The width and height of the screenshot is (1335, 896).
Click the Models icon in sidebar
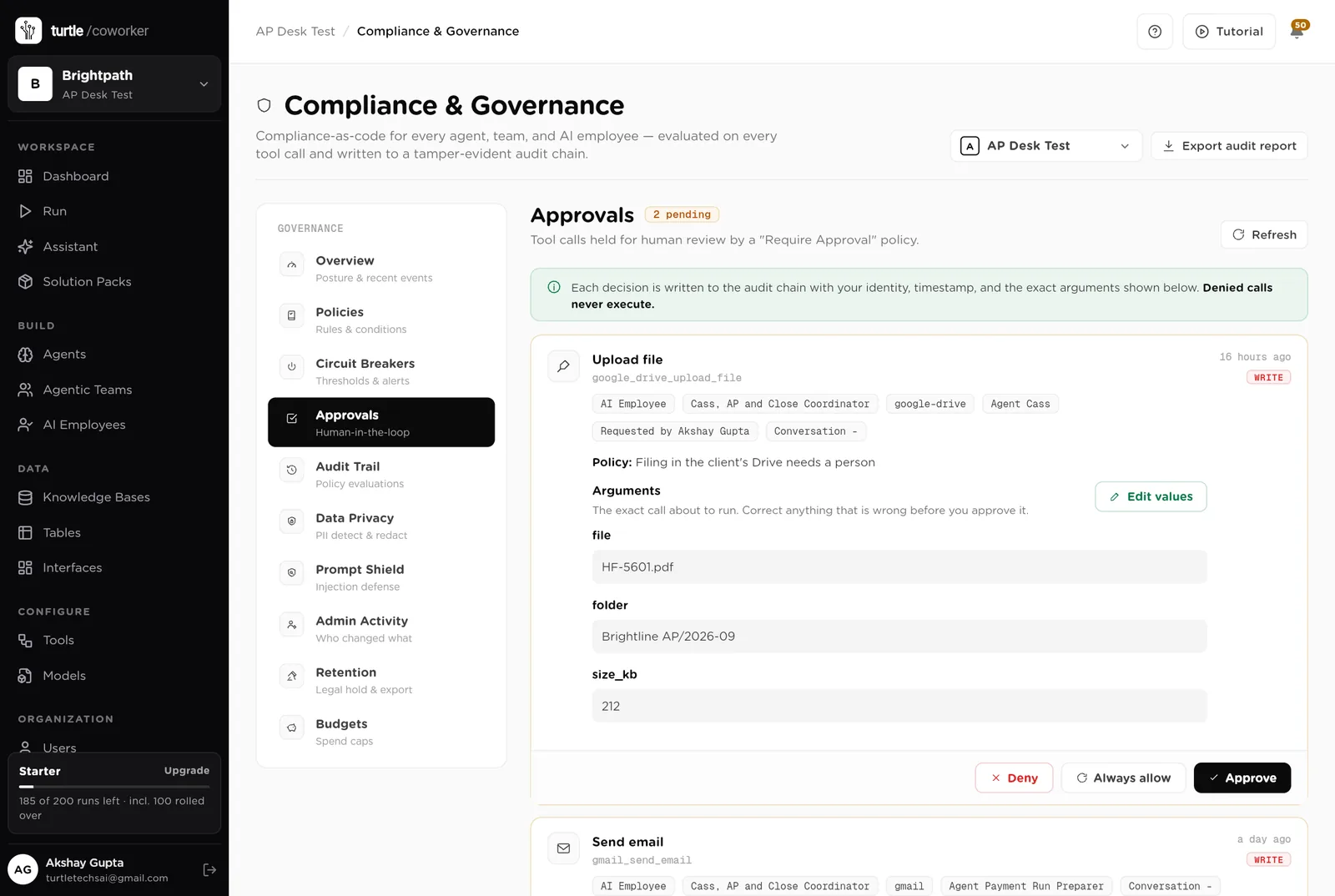[x=25, y=676]
